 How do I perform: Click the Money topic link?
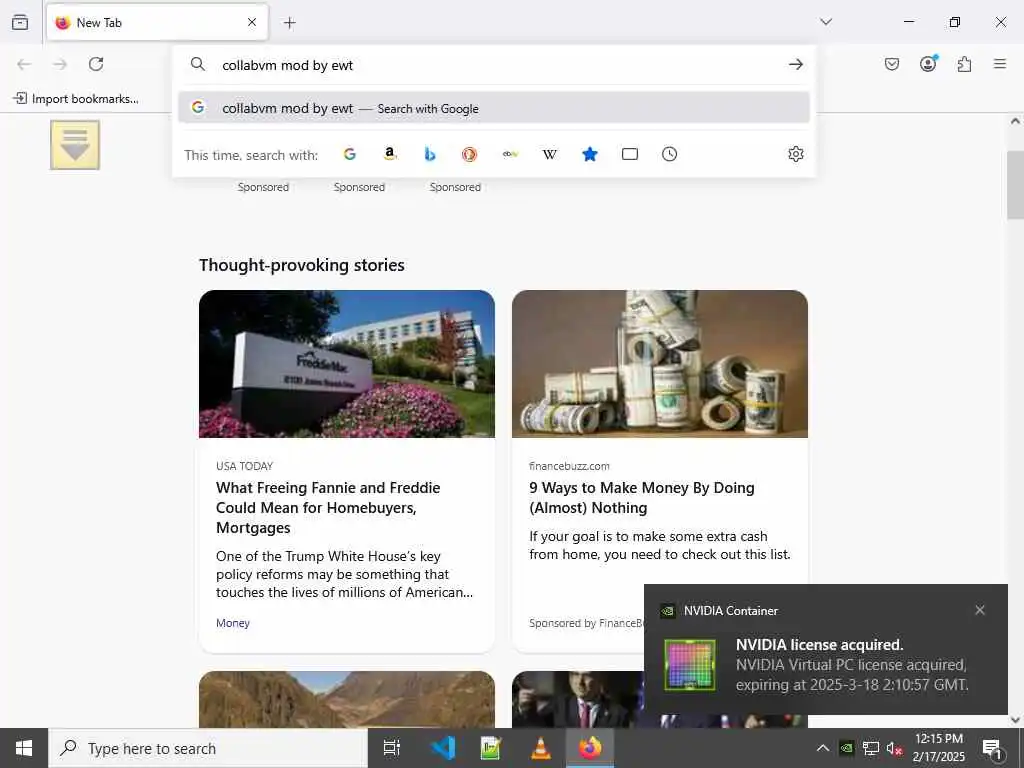pyautogui.click(x=232, y=623)
